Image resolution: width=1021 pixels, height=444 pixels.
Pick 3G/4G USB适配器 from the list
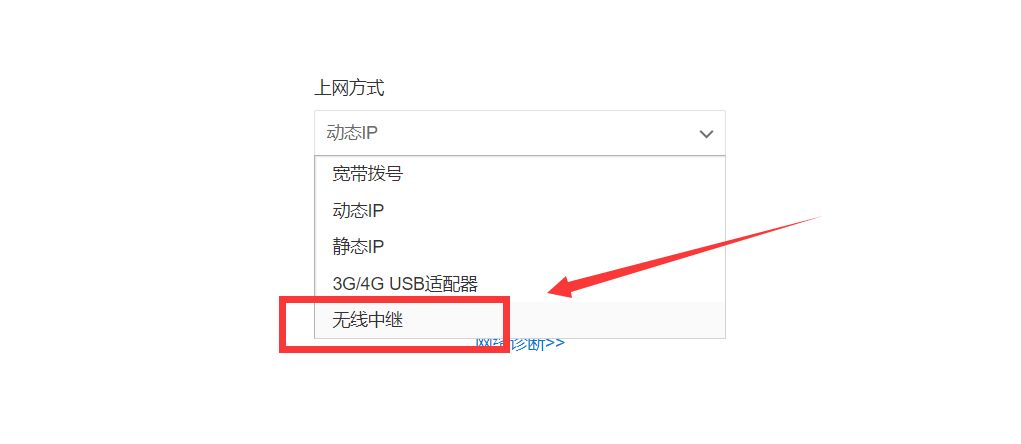(x=520, y=283)
